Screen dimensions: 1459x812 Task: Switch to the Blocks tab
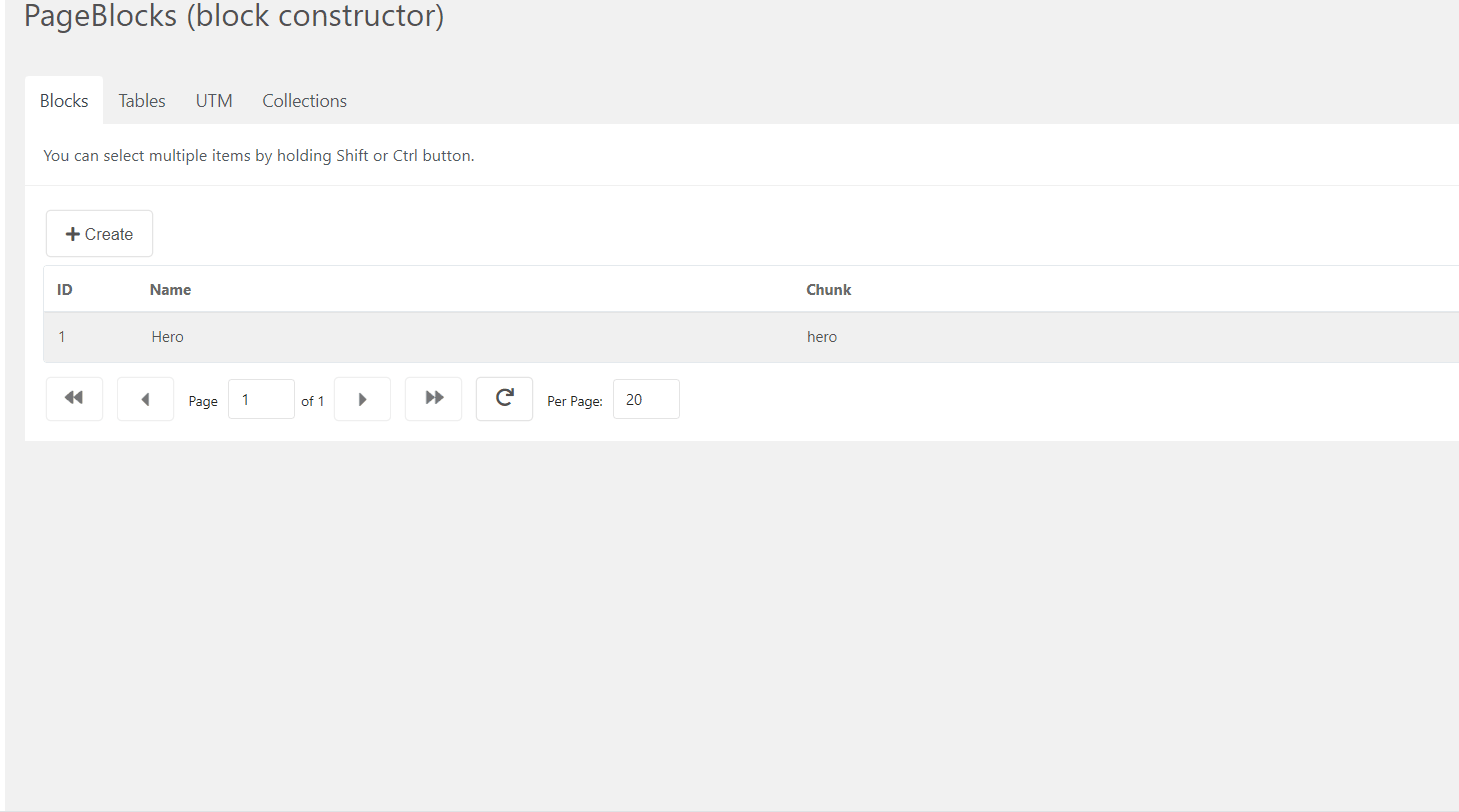tap(64, 101)
